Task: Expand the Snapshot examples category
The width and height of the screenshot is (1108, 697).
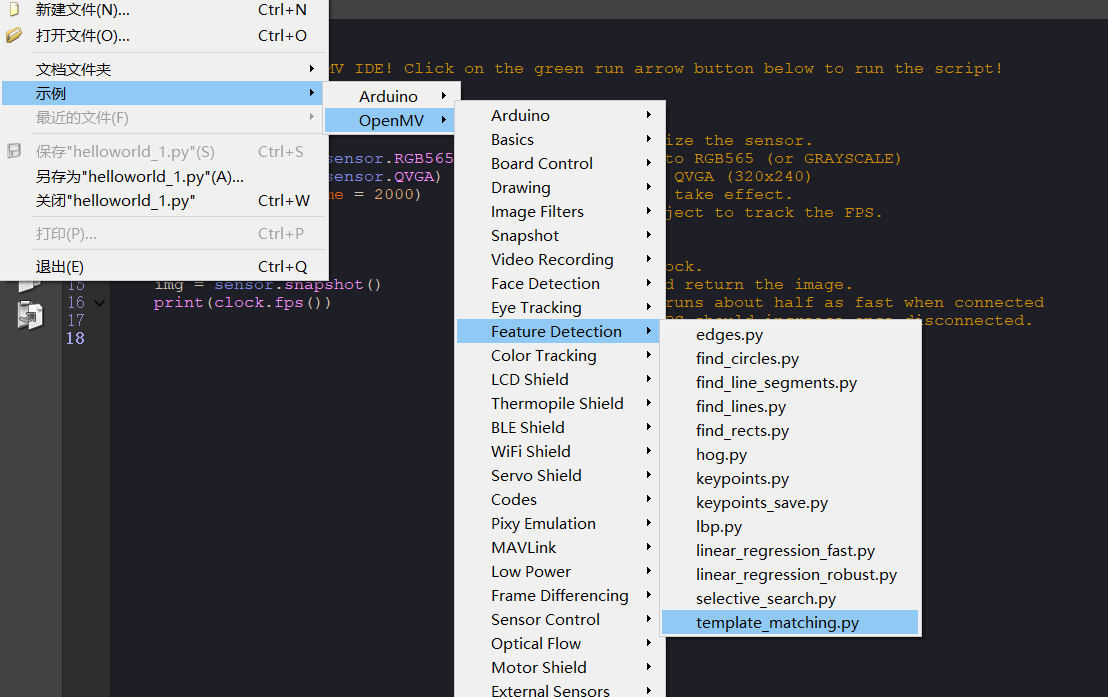Action: (x=558, y=235)
